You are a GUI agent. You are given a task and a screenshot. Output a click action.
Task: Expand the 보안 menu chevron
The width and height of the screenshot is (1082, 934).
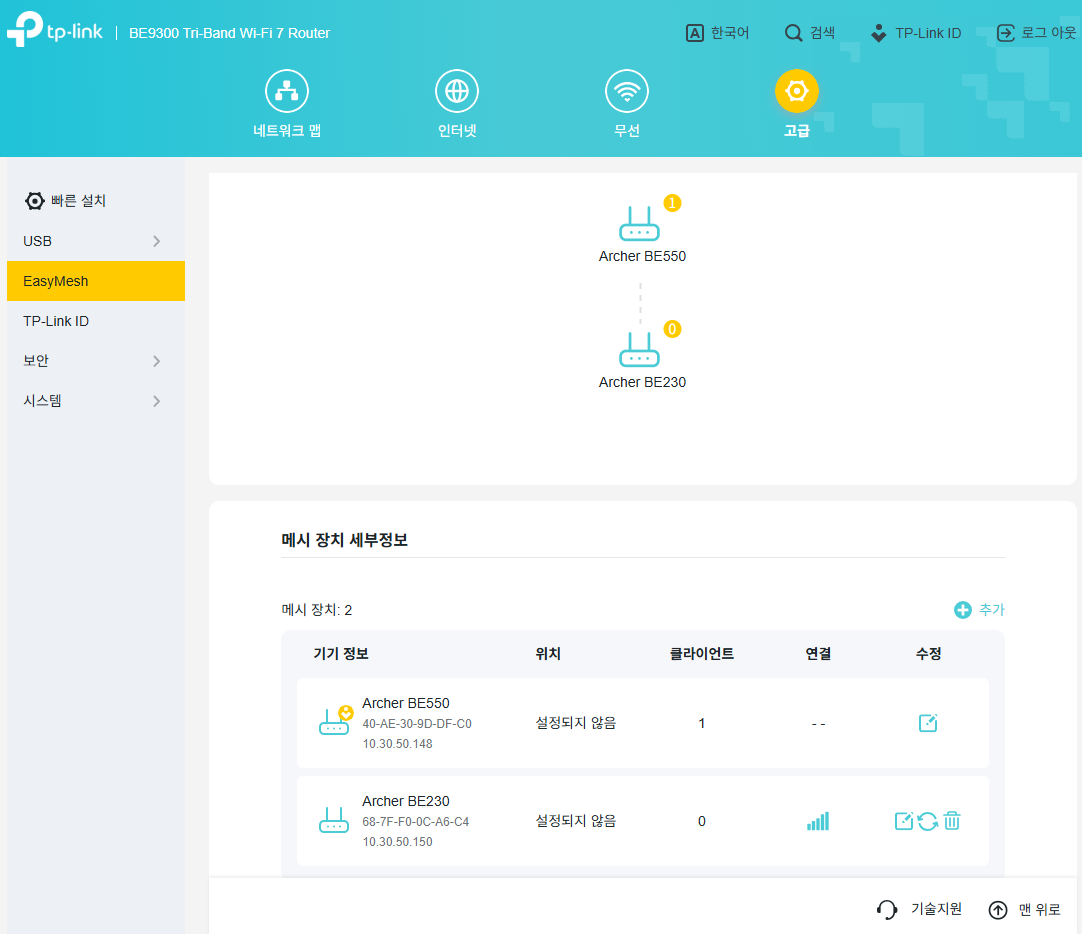click(157, 361)
